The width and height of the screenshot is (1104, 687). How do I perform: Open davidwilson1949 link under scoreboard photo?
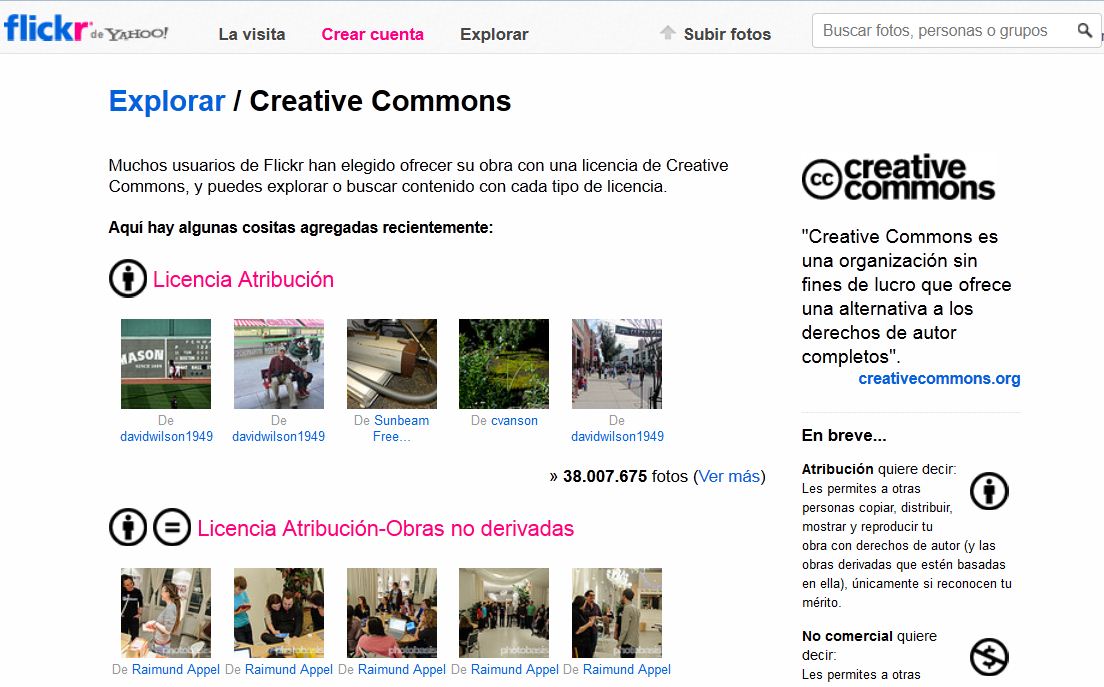pyautogui.click(x=166, y=436)
